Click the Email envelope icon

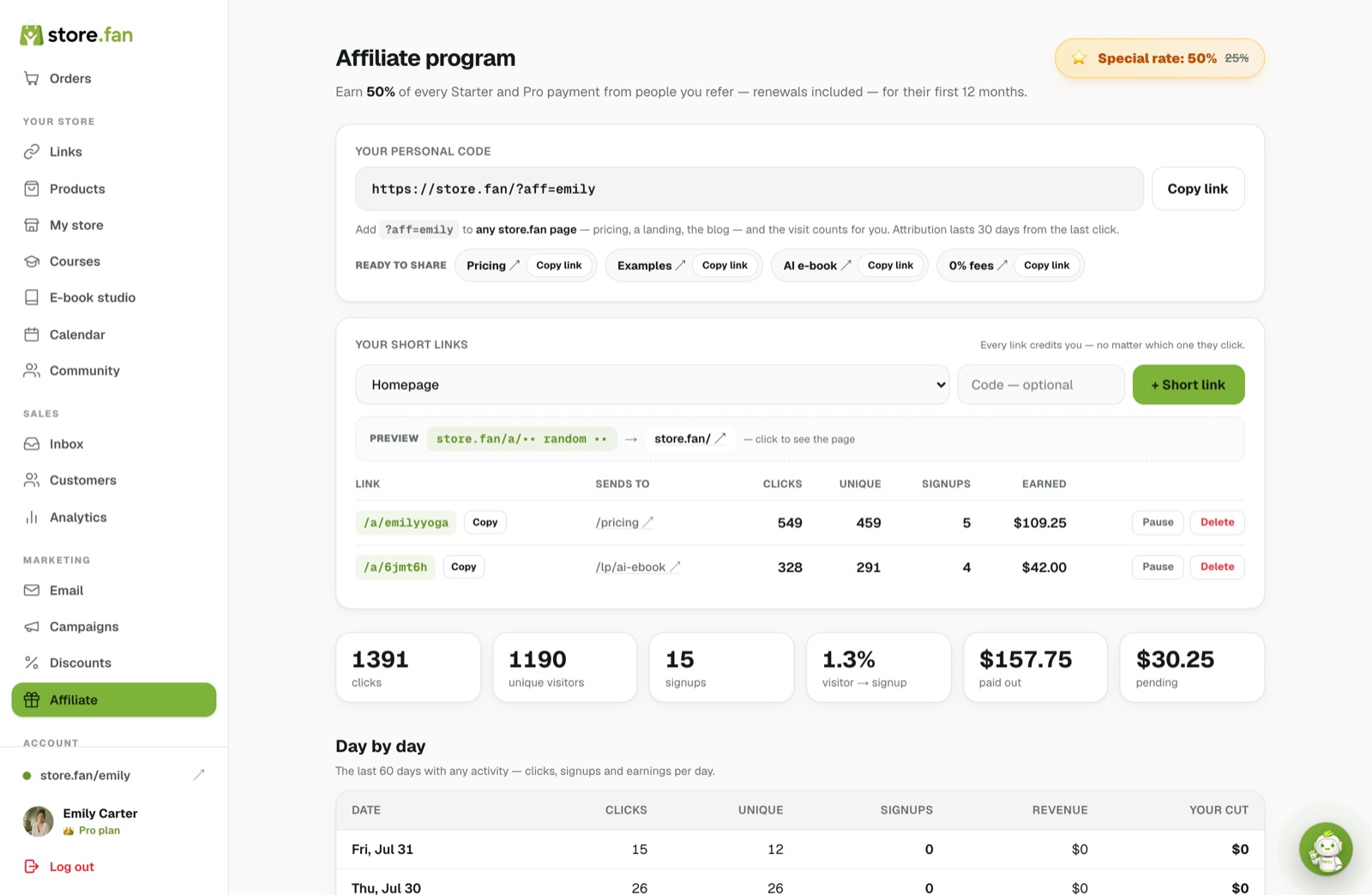pyautogui.click(x=32, y=591)
